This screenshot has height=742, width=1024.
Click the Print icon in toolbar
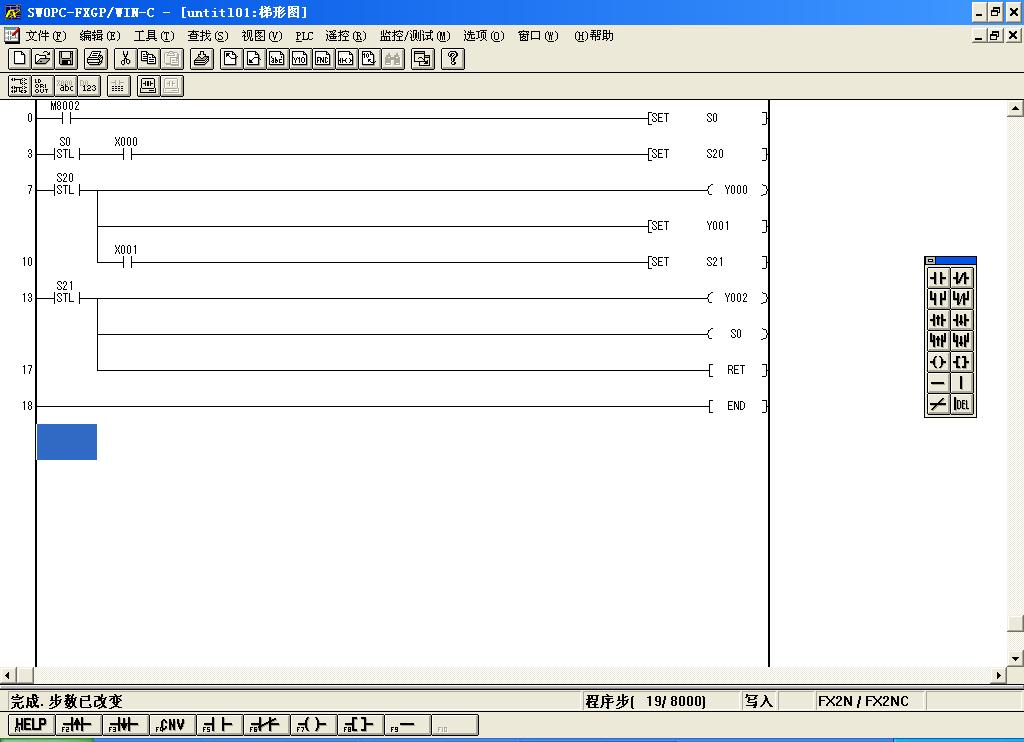[x=95, y=59]
